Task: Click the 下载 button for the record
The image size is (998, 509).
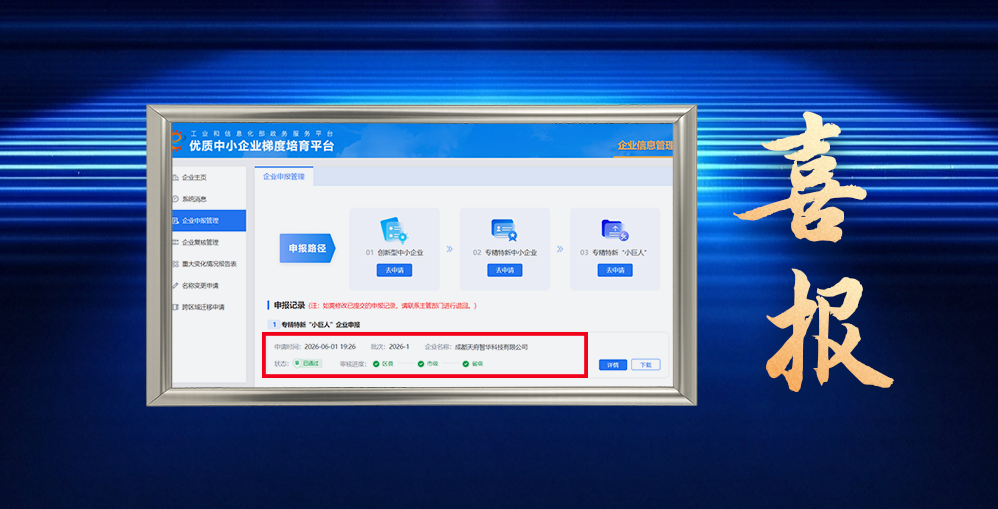Action: point(646,365)
